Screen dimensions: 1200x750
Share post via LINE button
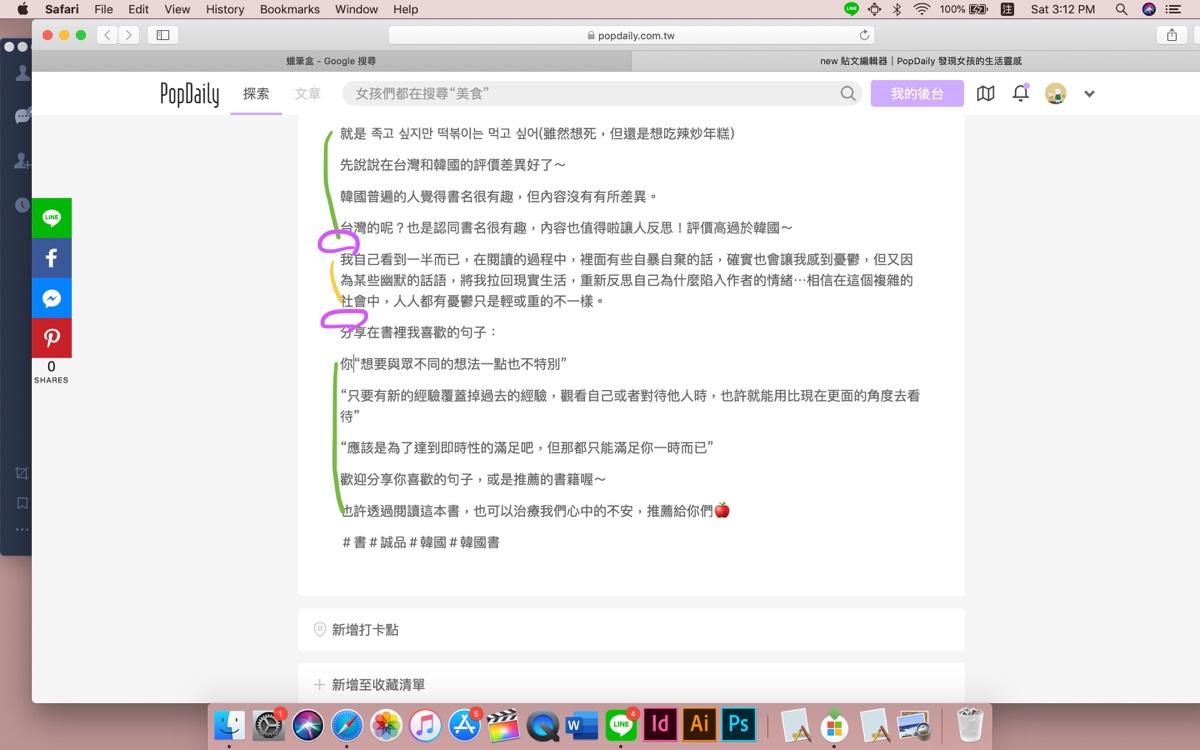(51, 218)
